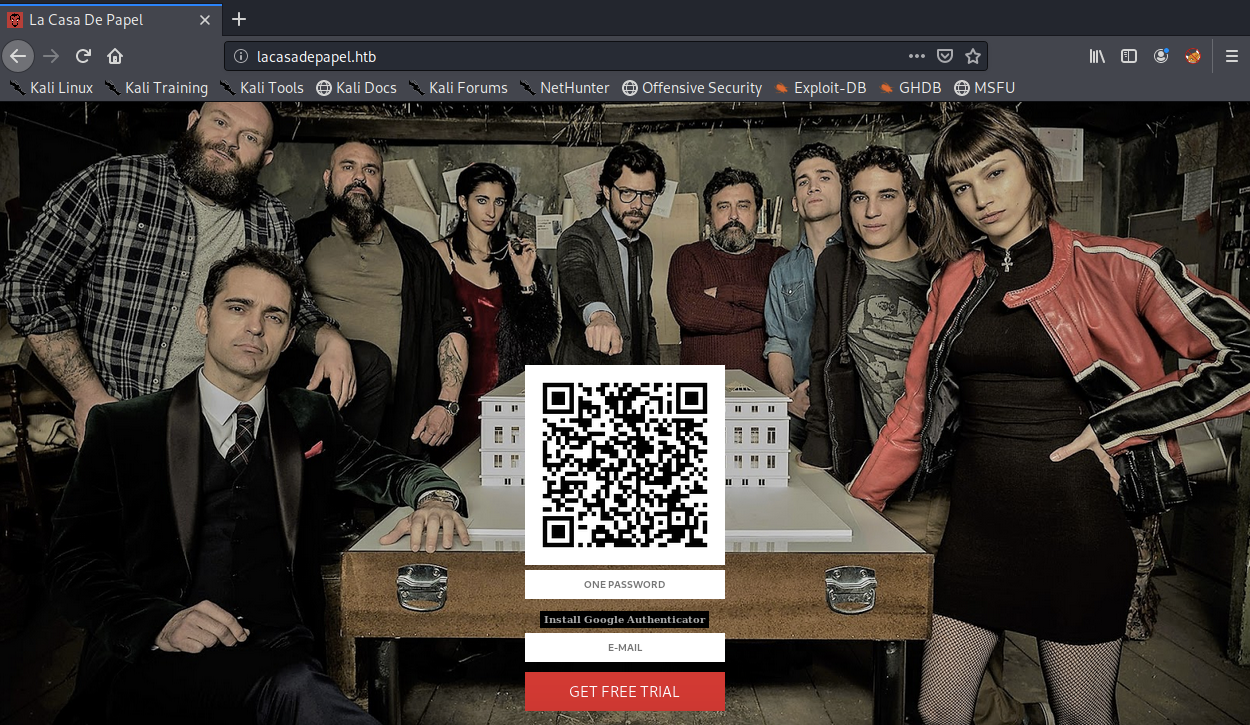View site information for lacasadepapel.htb

coord(240,57)
